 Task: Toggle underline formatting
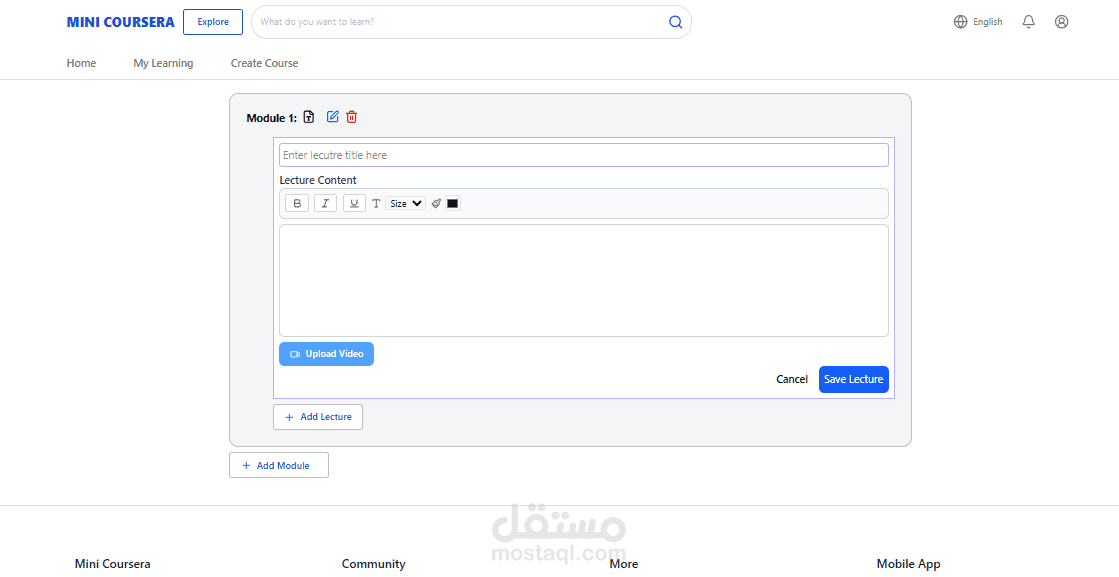[x=354, y=203]
